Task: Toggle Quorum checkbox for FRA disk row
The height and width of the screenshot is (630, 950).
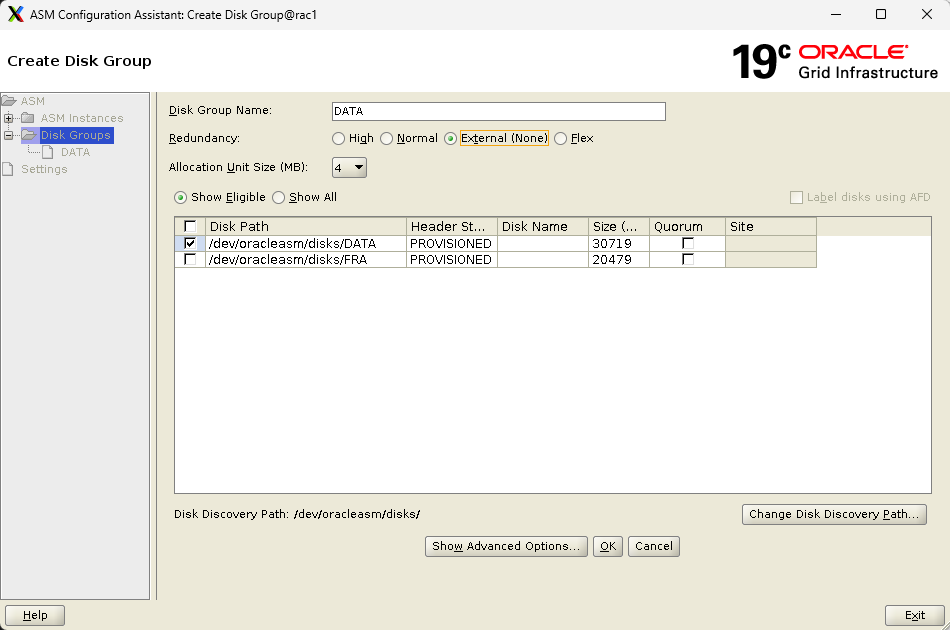Action: [x=688, y=259]
